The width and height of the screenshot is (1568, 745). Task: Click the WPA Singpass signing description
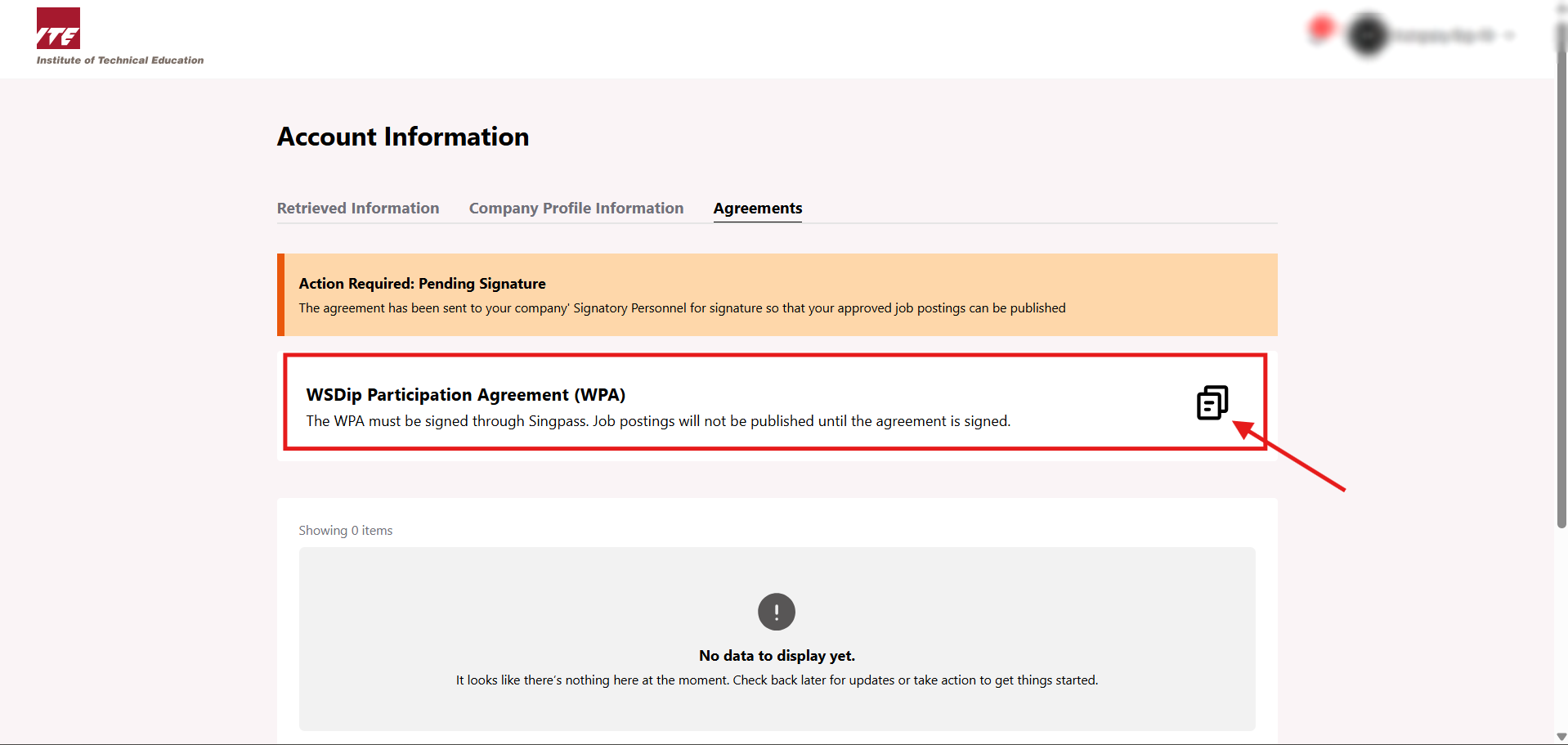click(657, 421)
